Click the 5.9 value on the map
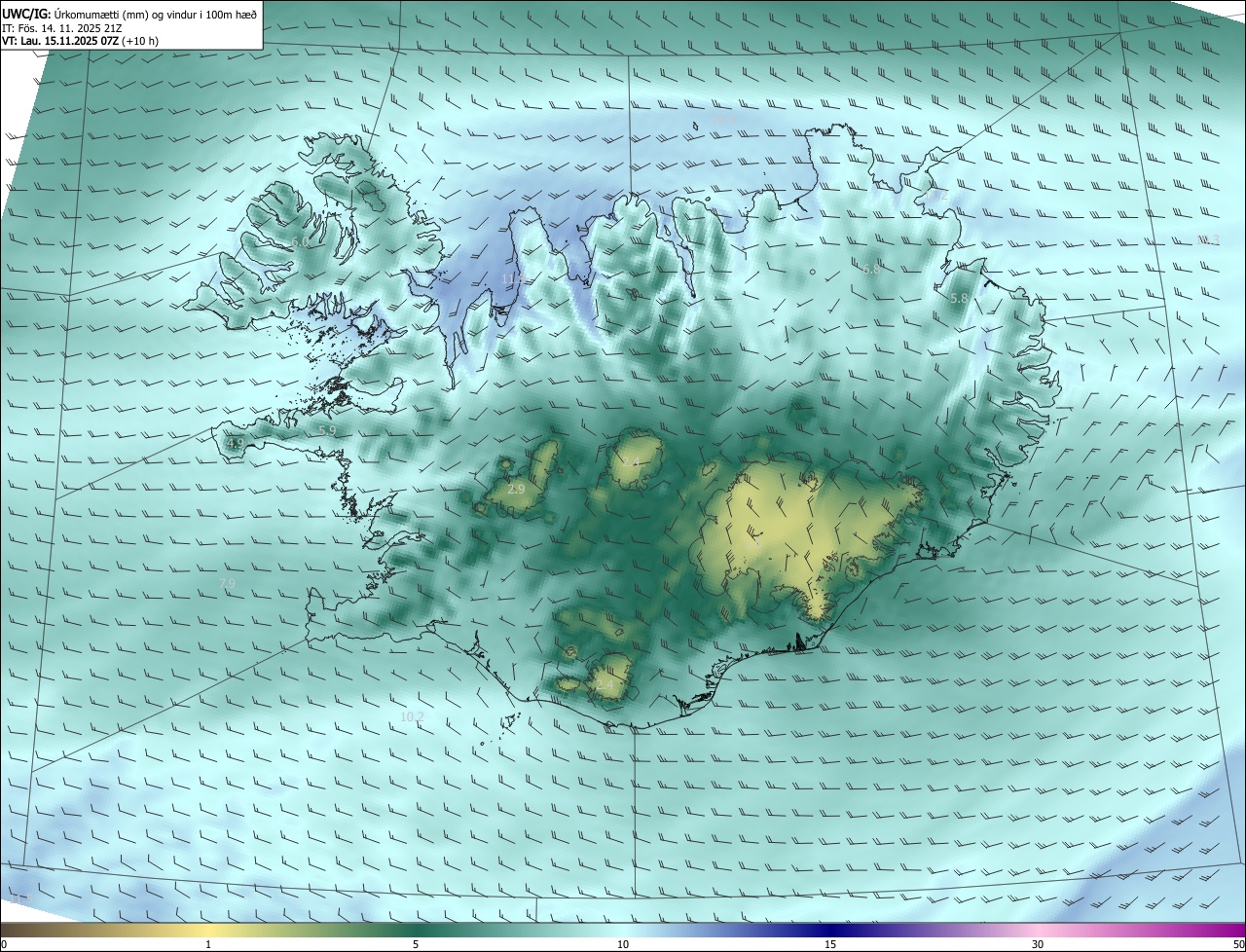This screenshot has height=952, width=1246. 327,430
